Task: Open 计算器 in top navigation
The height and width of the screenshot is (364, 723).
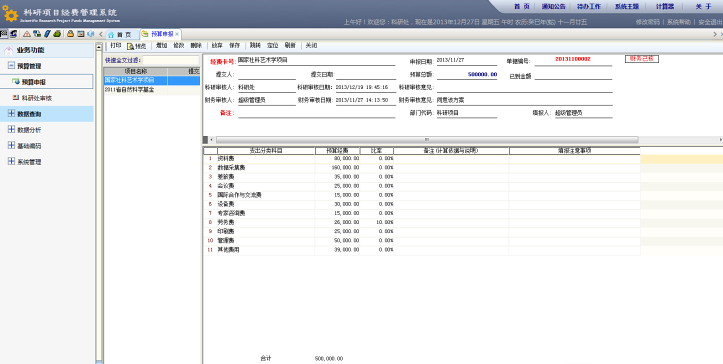Action: coord(665,6)
